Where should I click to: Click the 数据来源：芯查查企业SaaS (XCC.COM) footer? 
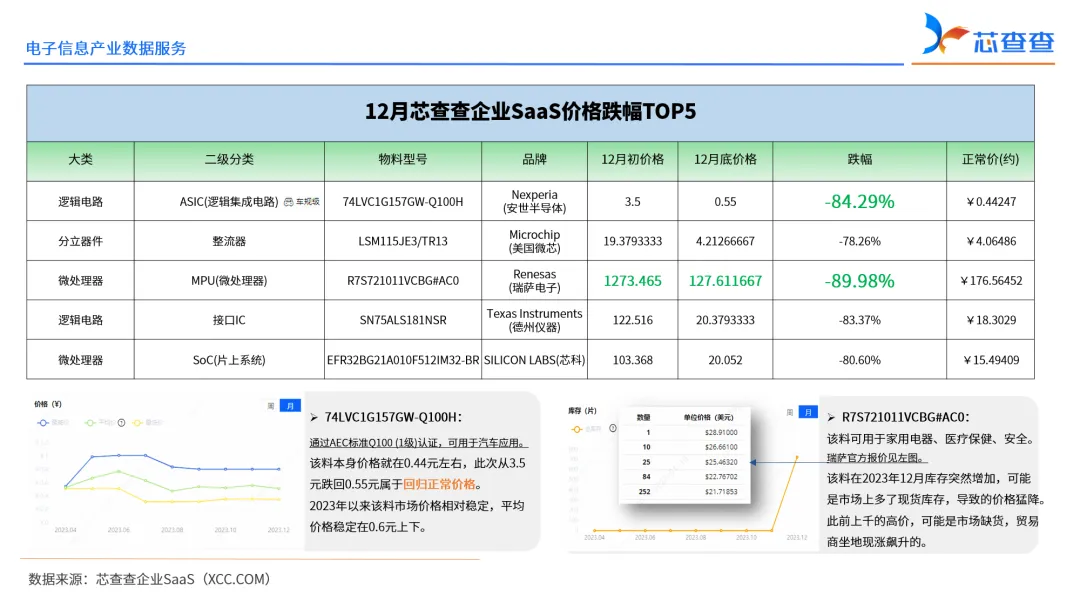point(149,580)
